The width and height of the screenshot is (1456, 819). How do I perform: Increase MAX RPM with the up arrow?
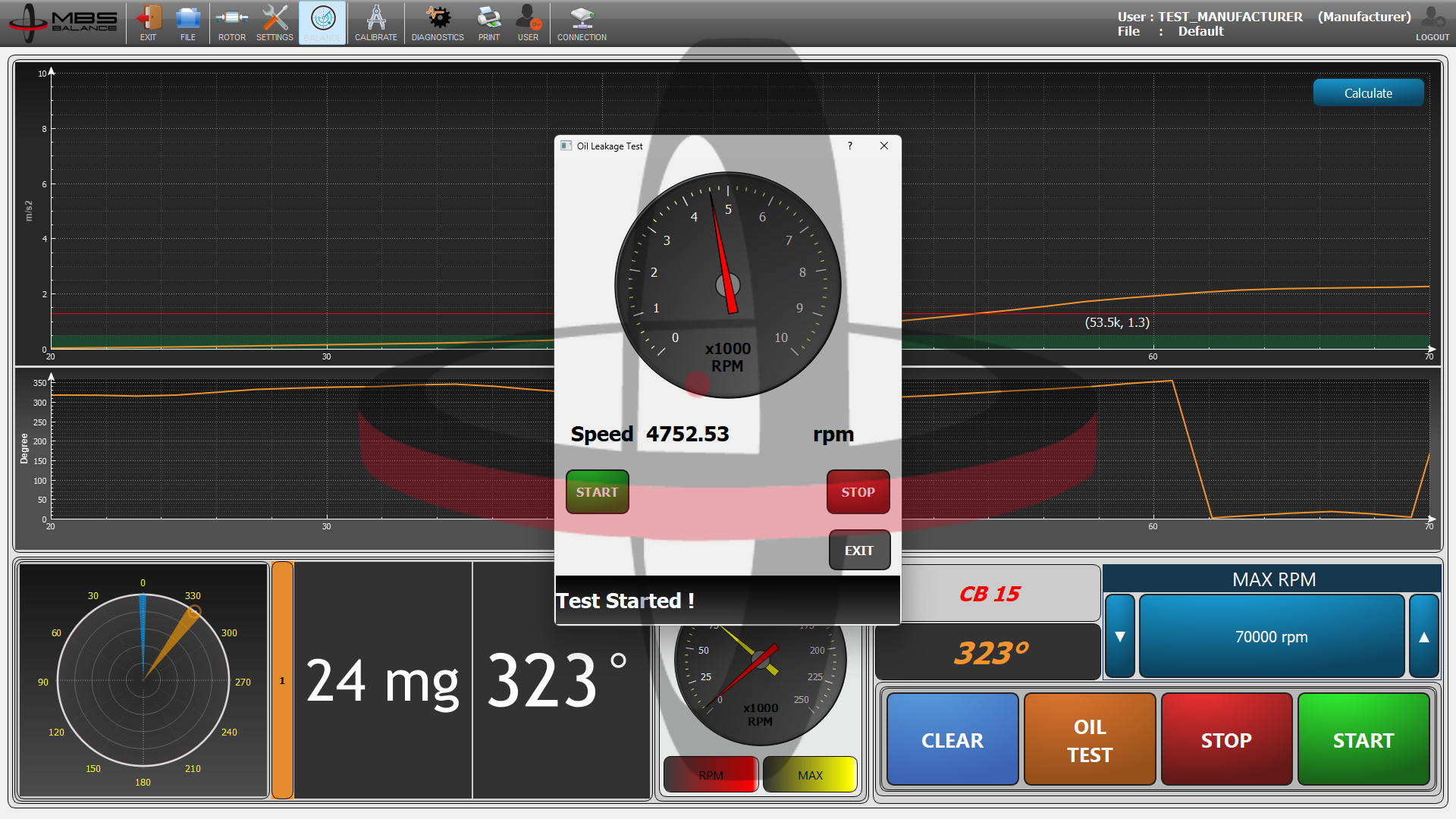coord(1424,635)
